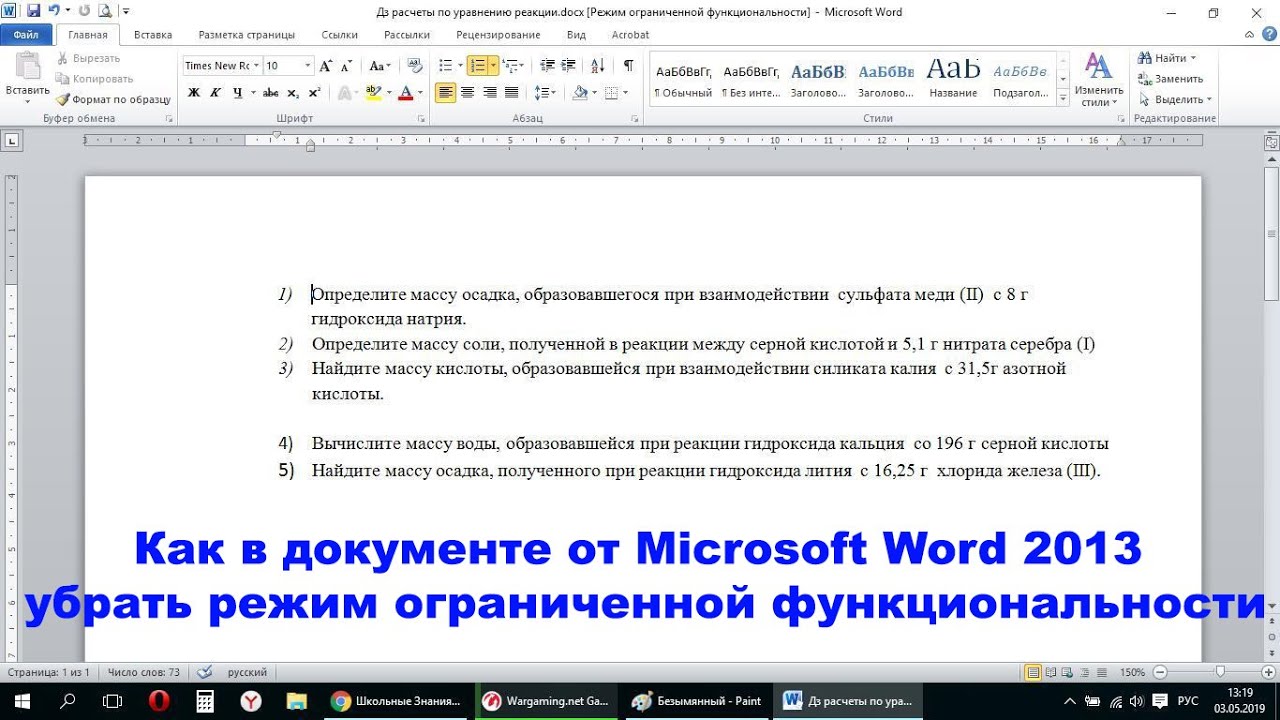1280x720 pixels.
Task: Open the Word help question mark icon
Action: (1269, 35)
